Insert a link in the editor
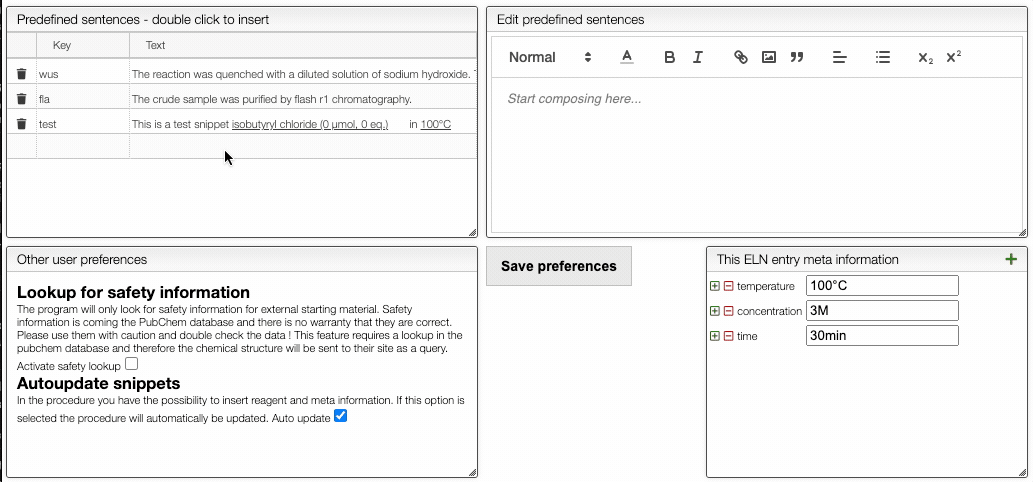Viewport: 1033px width, 482px height. [740, 57]
